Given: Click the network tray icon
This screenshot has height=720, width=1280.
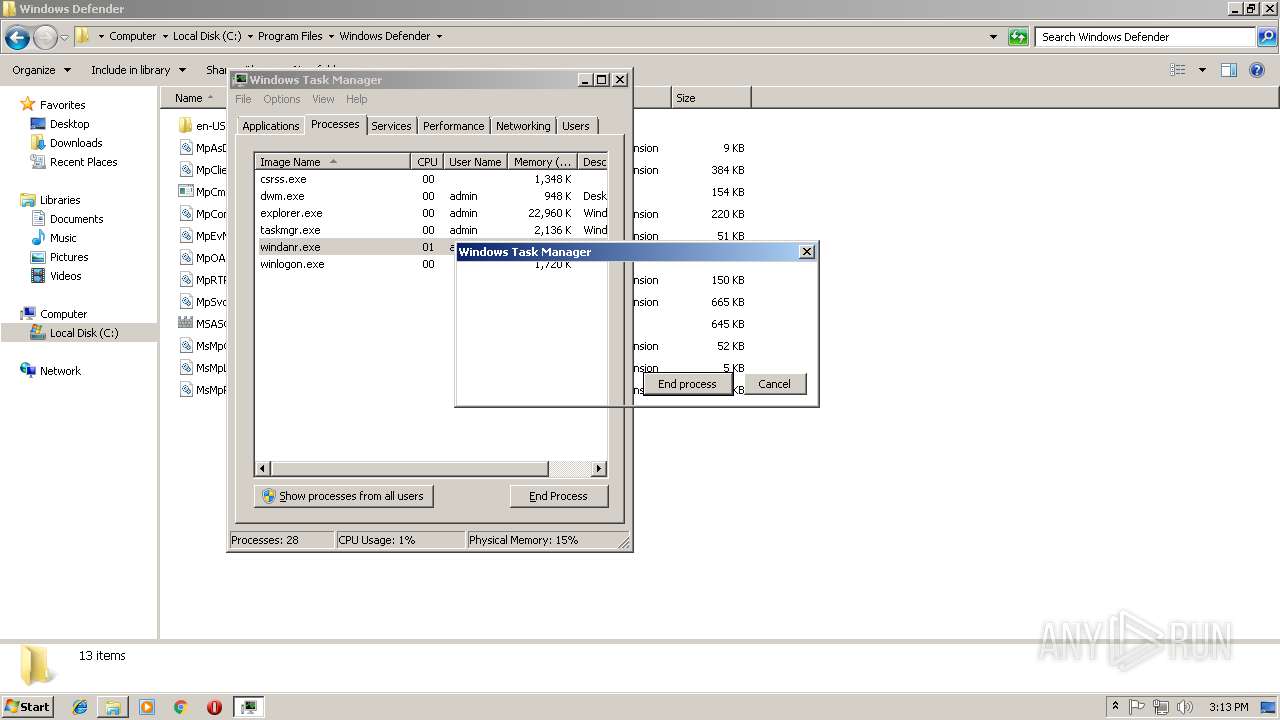Looking at the screenshot, I should coord(1161,707).
